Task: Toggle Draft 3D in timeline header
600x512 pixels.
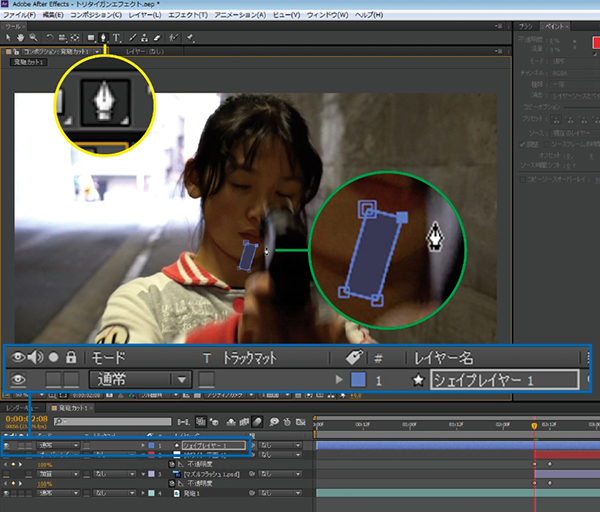Action: [214, 422]
